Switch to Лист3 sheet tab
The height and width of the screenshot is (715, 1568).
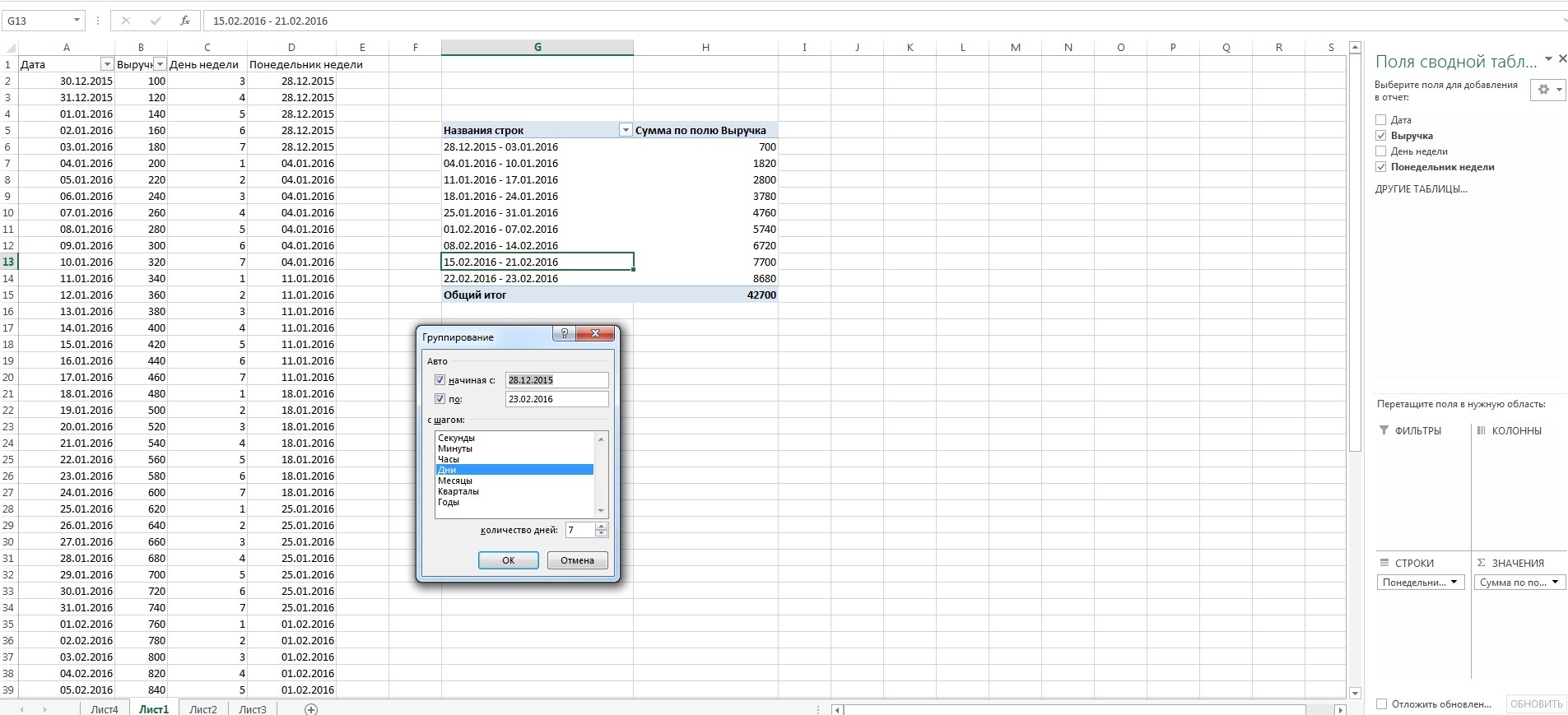(253, 708)
